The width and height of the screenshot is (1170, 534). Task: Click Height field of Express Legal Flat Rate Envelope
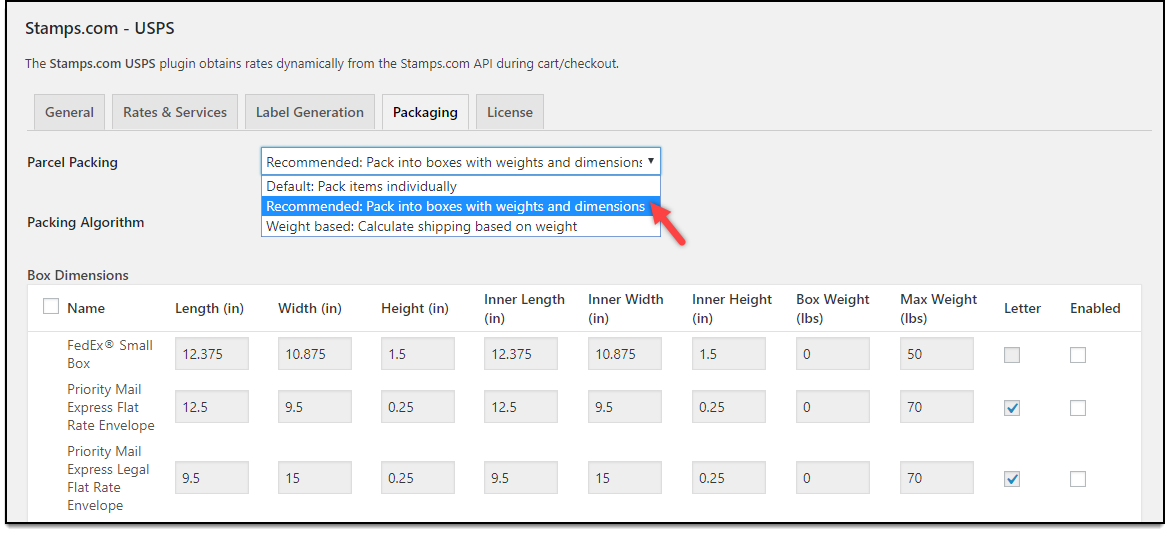click(x=418, y=478)
